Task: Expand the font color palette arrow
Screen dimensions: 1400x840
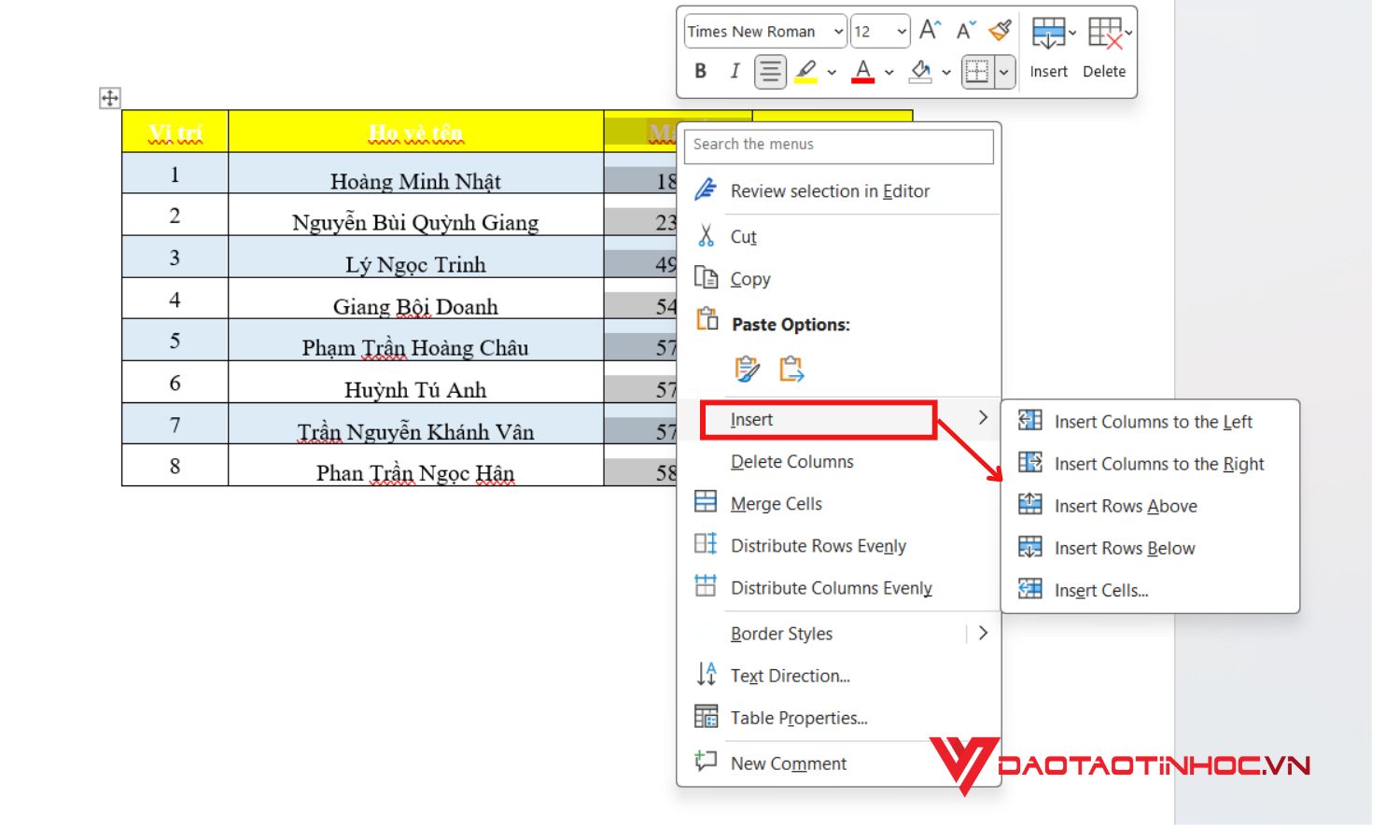Action: [x=889, y=72]
